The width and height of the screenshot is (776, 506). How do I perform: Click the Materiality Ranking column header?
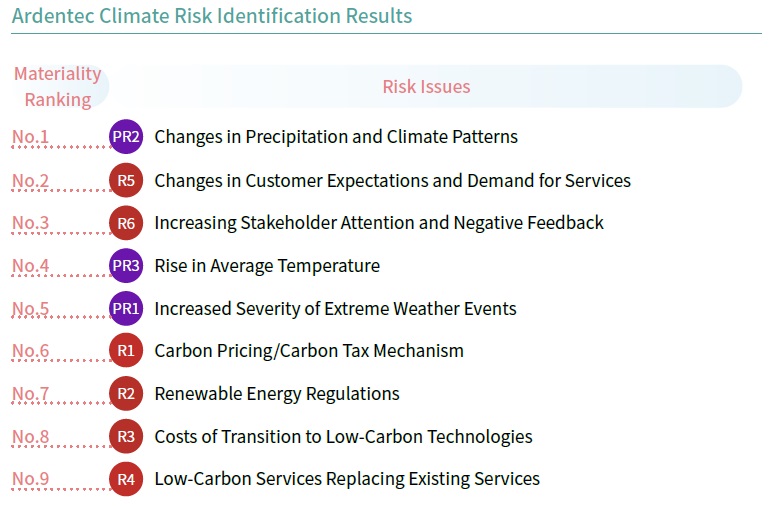click(58, 87)
